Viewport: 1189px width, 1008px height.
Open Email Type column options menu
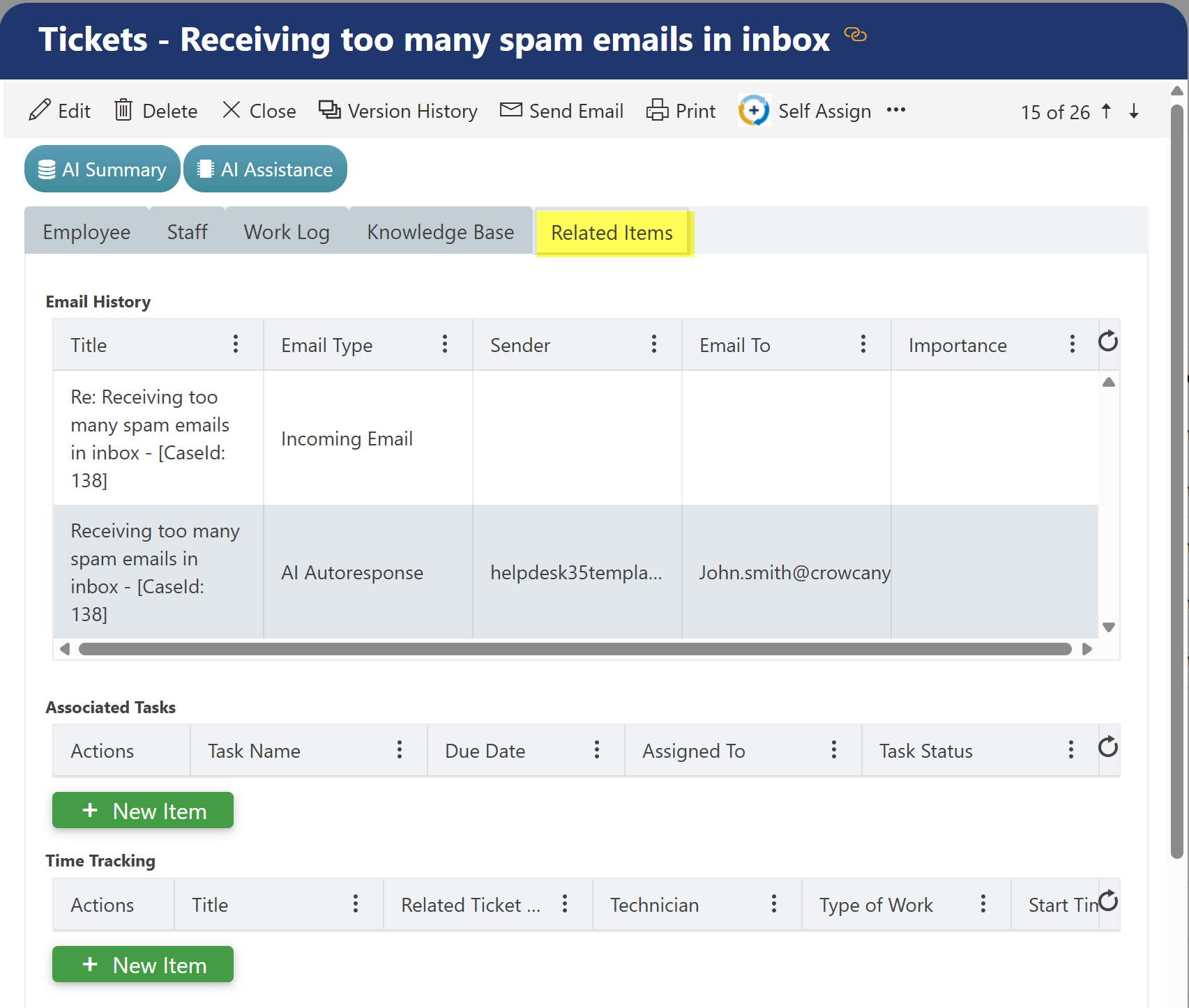tap(445, 344)
